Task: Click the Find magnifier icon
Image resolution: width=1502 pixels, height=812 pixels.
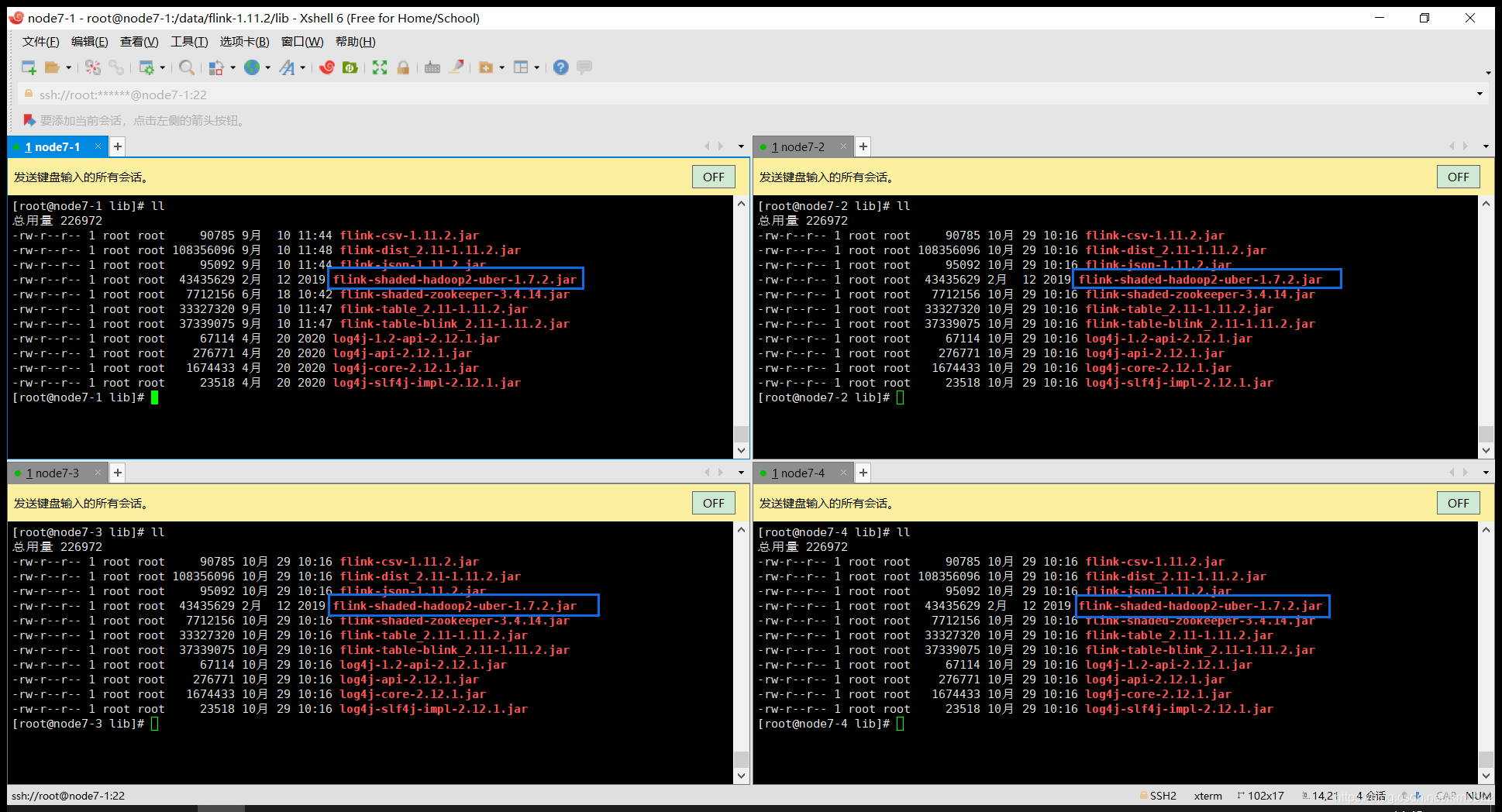Action: pos(187,67)
